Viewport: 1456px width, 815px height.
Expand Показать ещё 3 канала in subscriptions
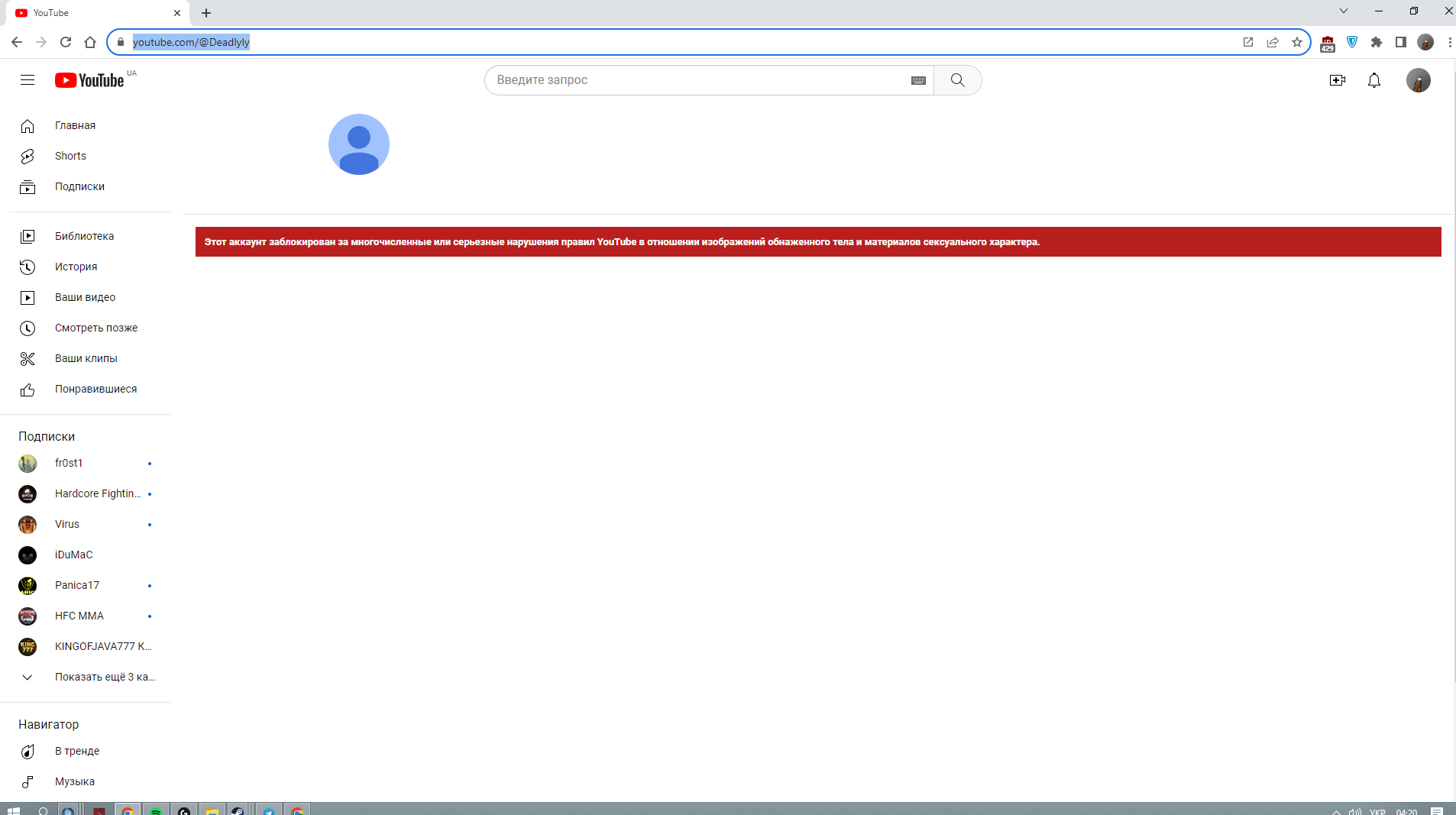pos(86,677)
